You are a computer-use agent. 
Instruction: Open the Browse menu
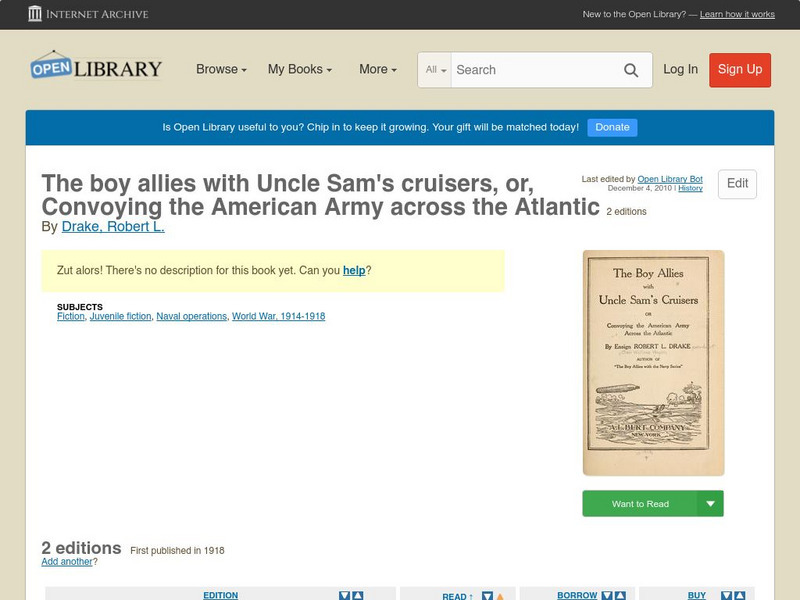219,70
